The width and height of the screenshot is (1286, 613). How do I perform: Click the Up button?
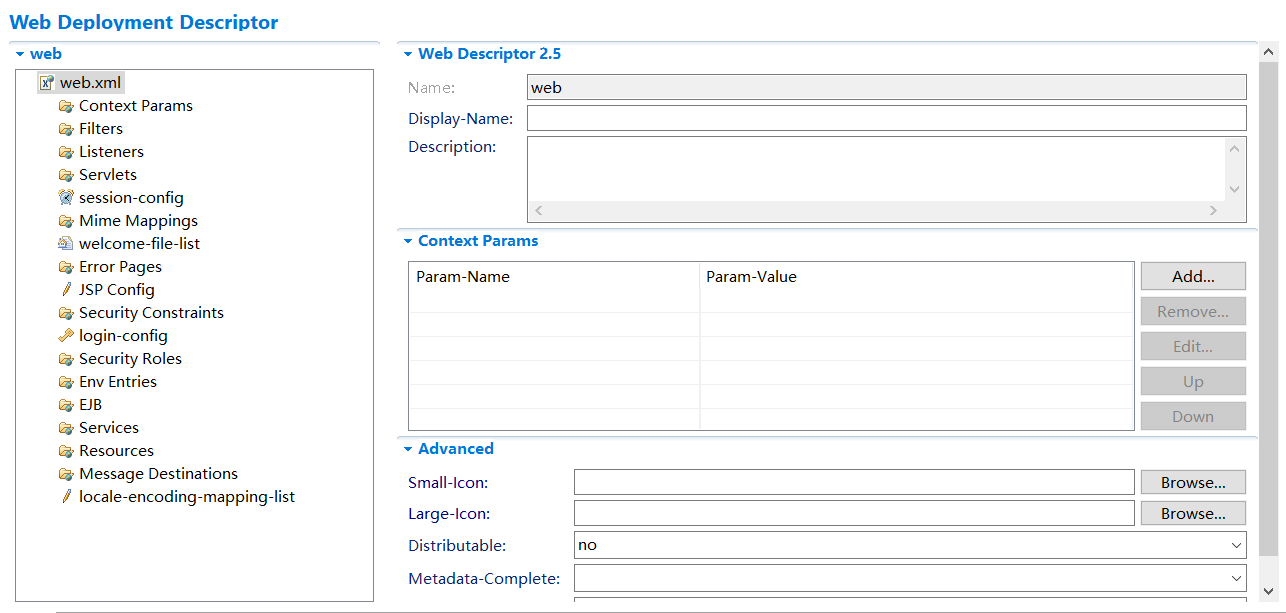pyautogui.click(x=1193, y=381)
